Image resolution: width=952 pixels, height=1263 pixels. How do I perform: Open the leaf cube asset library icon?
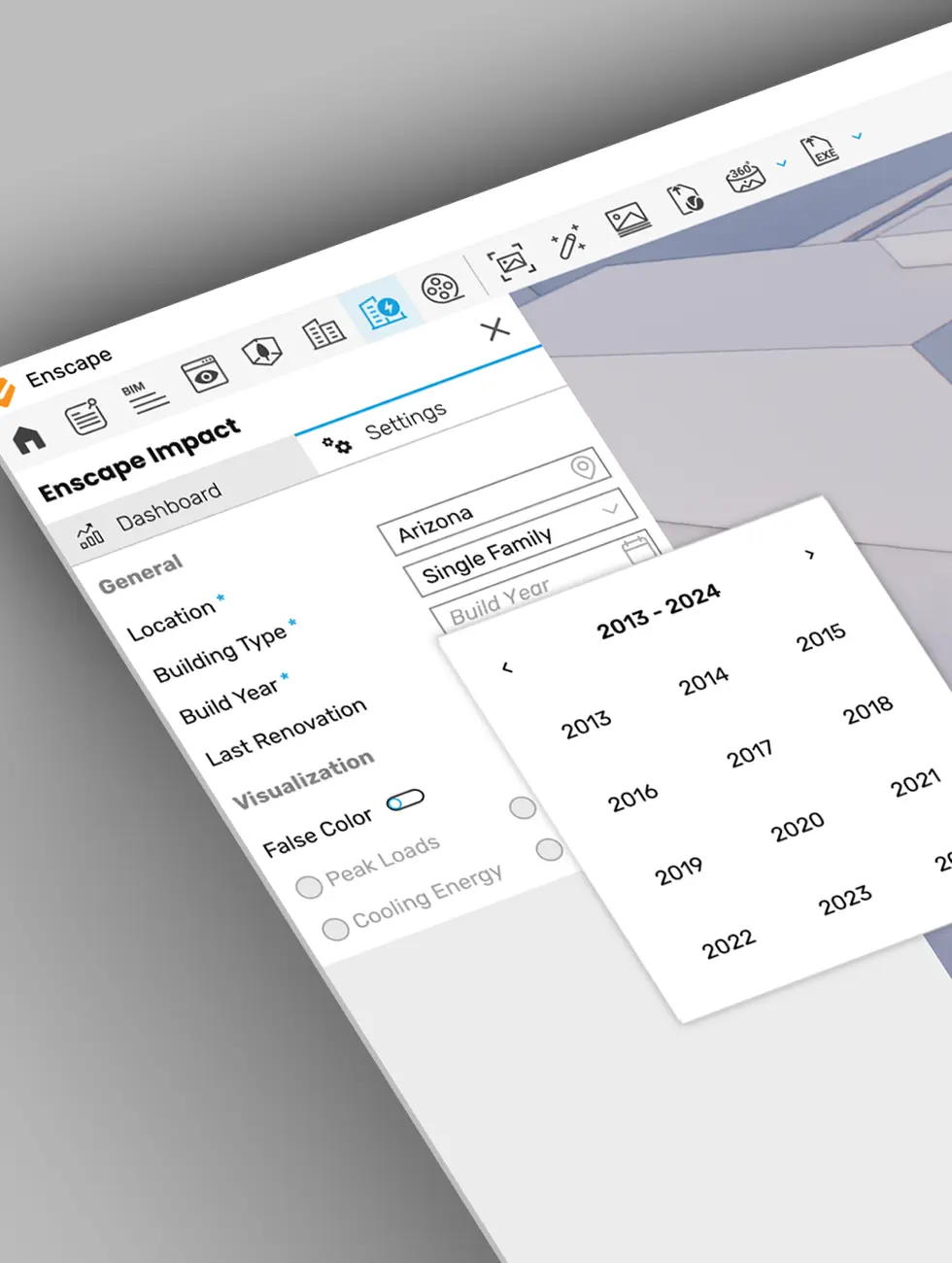pyautogui.click(x=261, y=351)
